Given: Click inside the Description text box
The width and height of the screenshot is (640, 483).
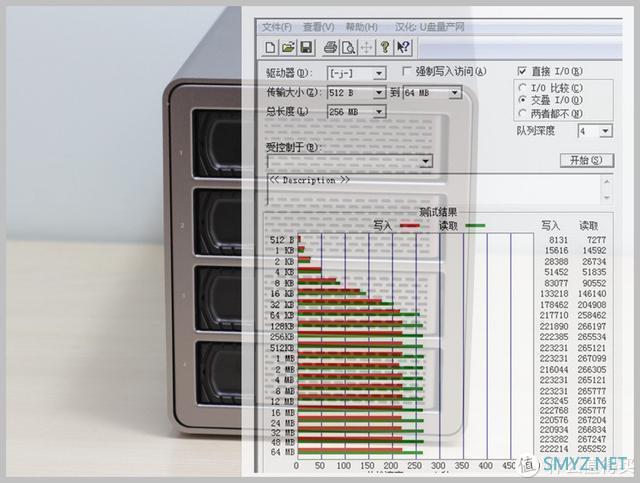Looking at the screenshot, I should tap(433, 189).
